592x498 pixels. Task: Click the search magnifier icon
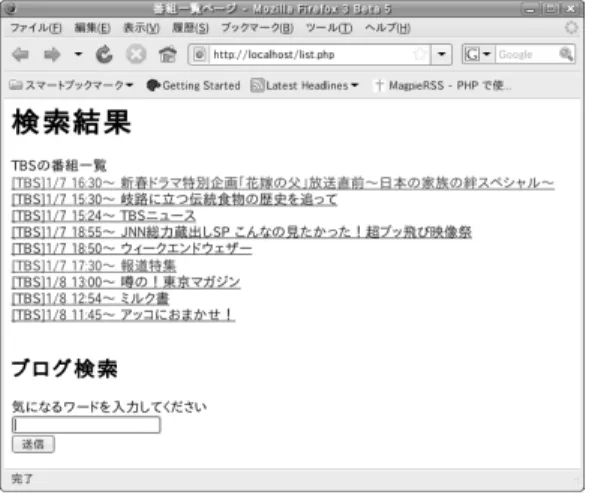point(566,55)
